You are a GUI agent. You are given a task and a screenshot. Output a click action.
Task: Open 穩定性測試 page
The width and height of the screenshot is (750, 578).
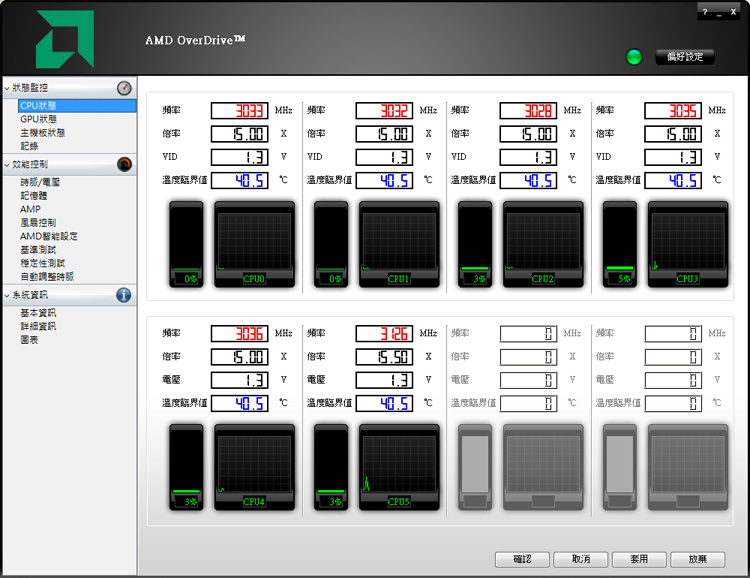43,263
